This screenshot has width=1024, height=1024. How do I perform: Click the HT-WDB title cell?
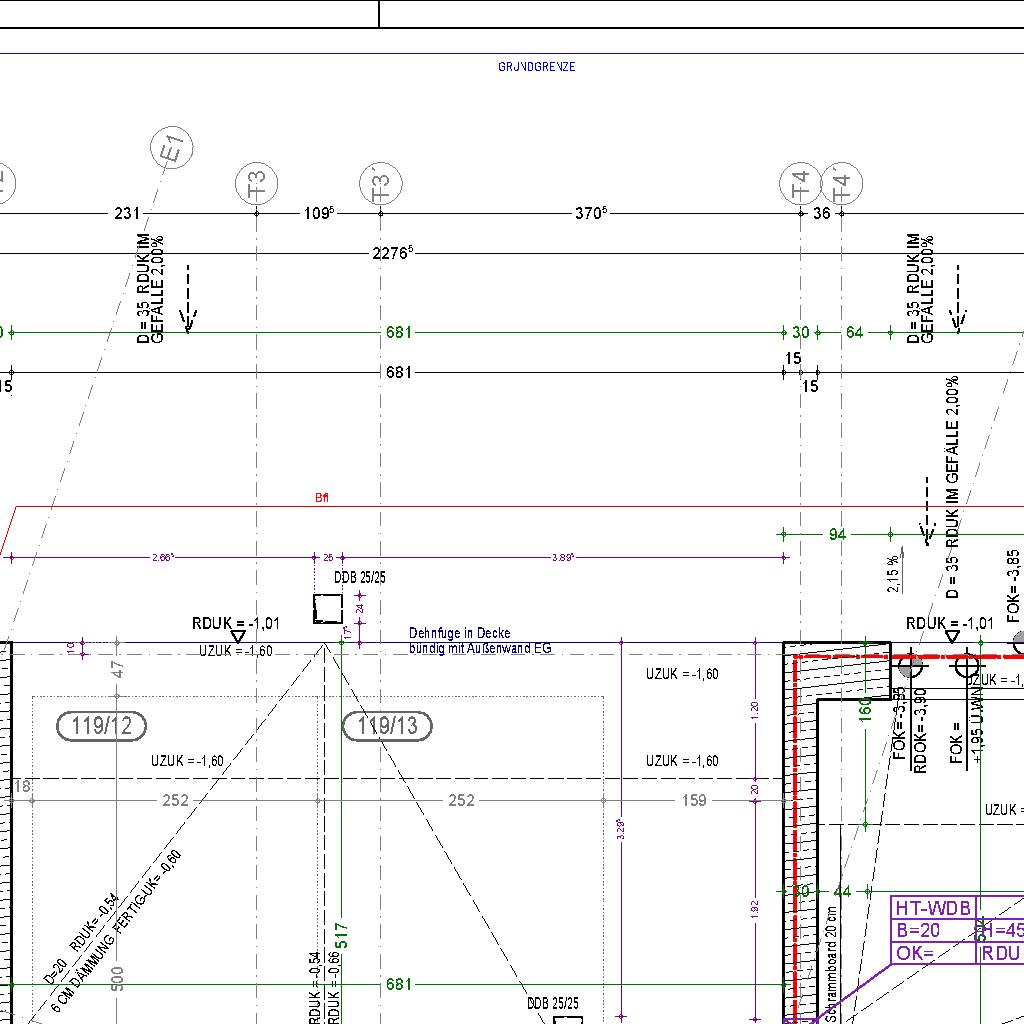pyautogui.click(x=932, y=908)
